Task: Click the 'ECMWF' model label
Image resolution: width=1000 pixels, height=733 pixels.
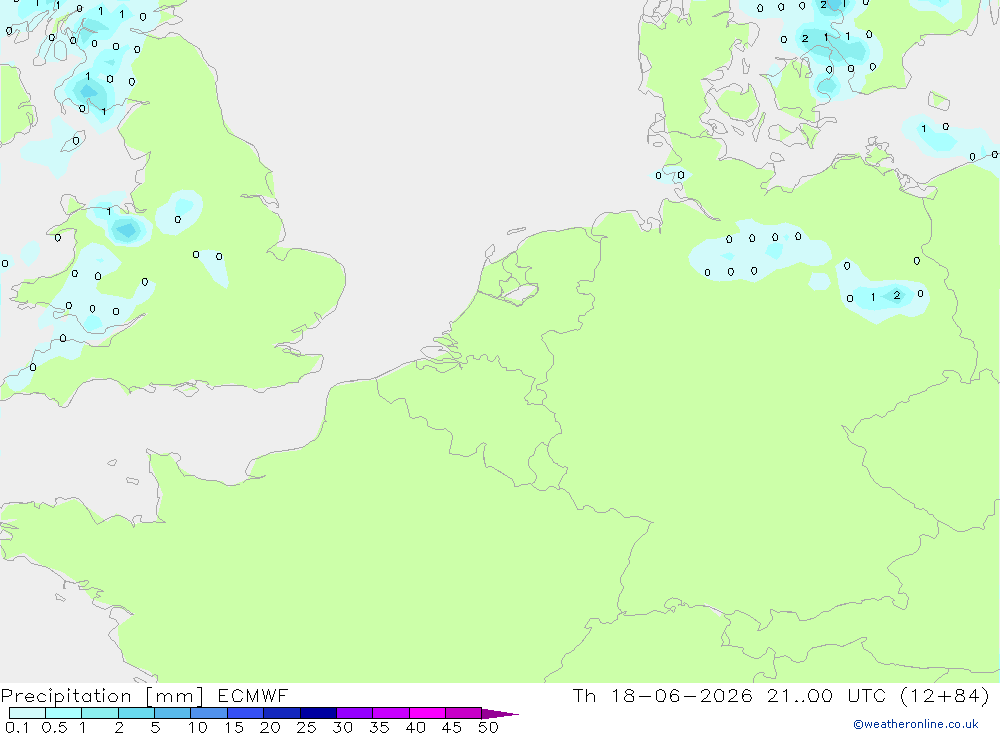Action: [253, 696]
